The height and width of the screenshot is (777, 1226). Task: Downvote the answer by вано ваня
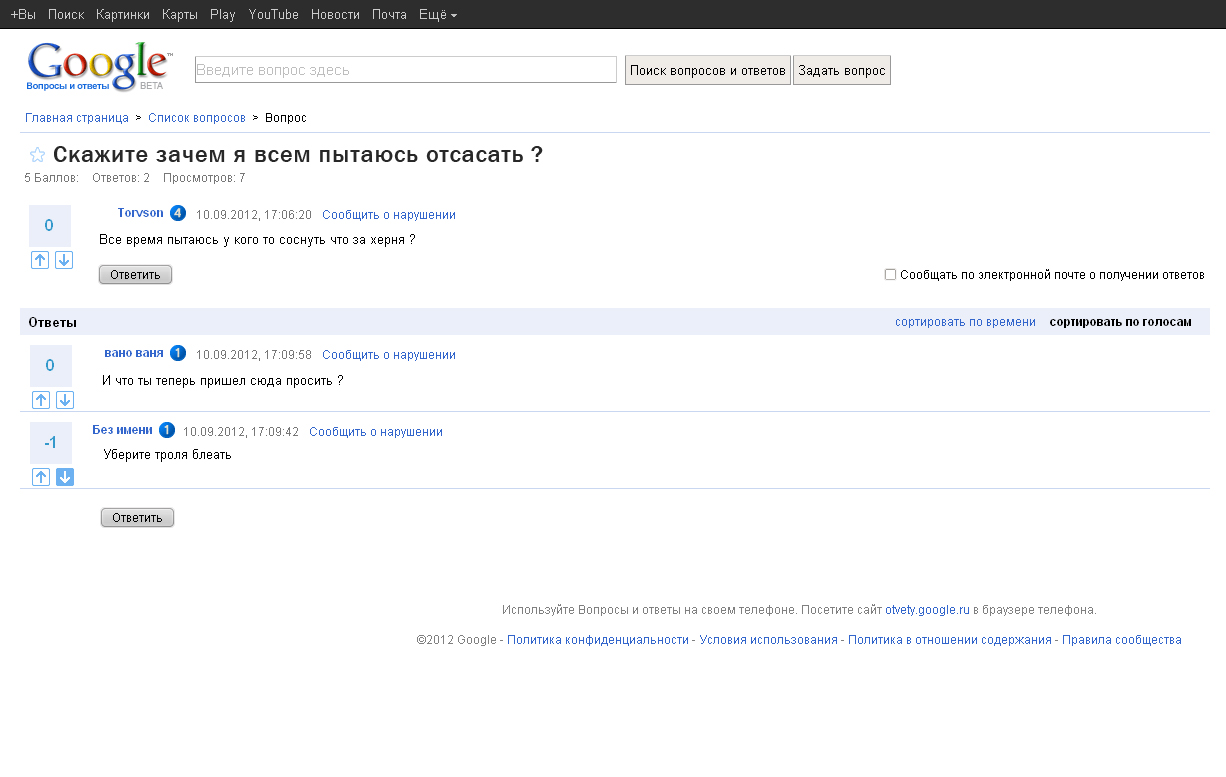pyautogui.click(x=65, y=400)
